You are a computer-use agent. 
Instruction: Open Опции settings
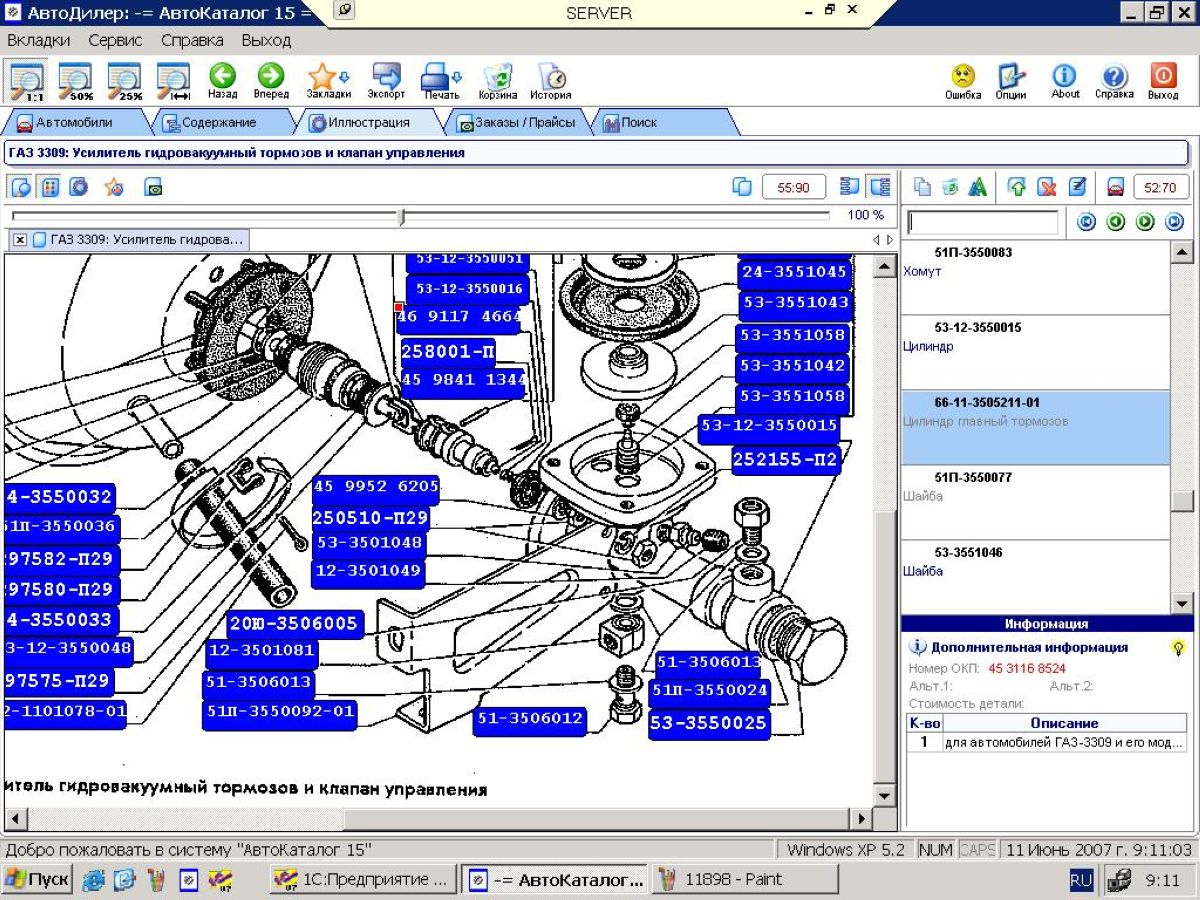pyautogui.click(x=1011, y=80)
